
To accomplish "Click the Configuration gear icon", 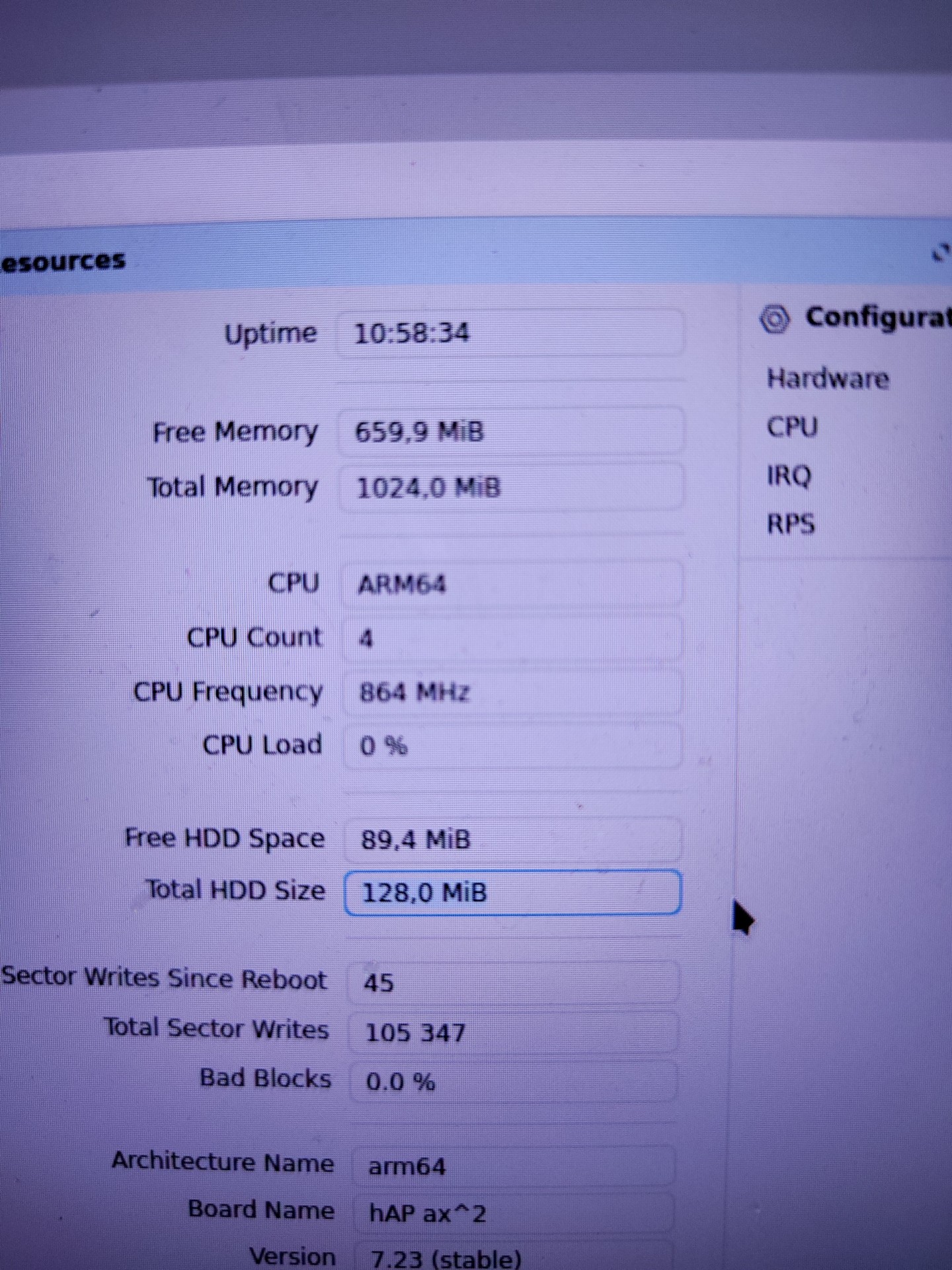I will point(775,319).
